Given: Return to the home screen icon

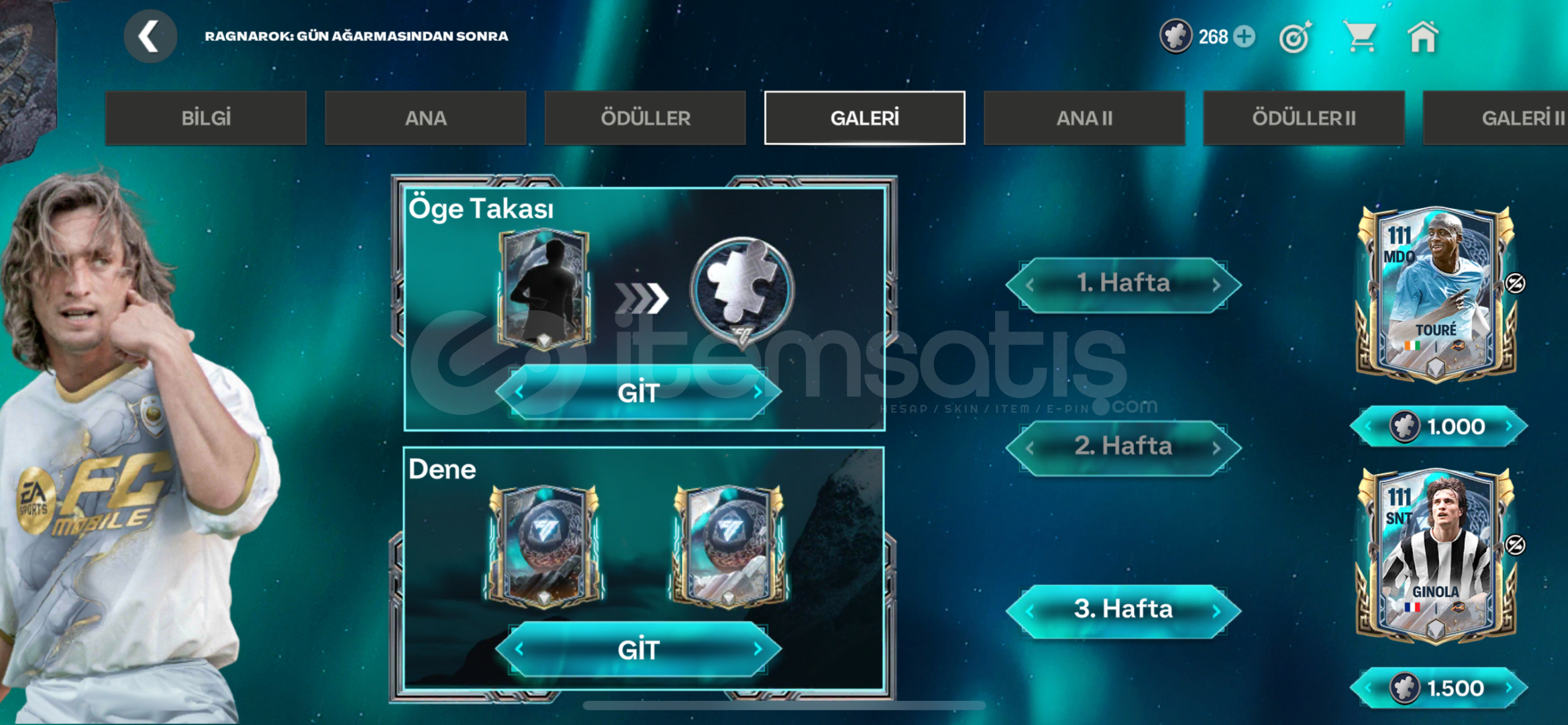Looking at the screenshot, I should click(1422, 36).
